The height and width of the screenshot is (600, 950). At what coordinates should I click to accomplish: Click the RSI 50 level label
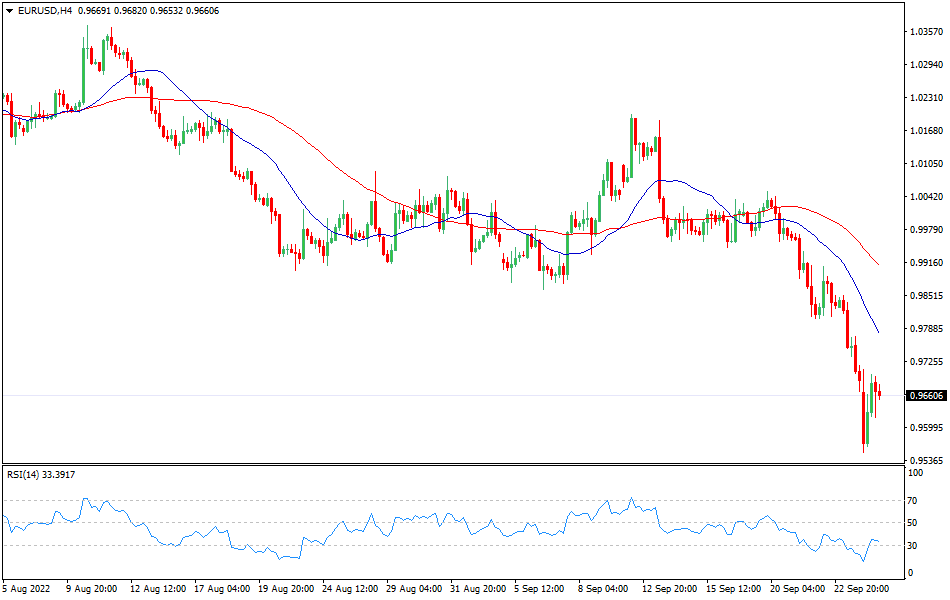pyautogui.click(x=912, y=523)
